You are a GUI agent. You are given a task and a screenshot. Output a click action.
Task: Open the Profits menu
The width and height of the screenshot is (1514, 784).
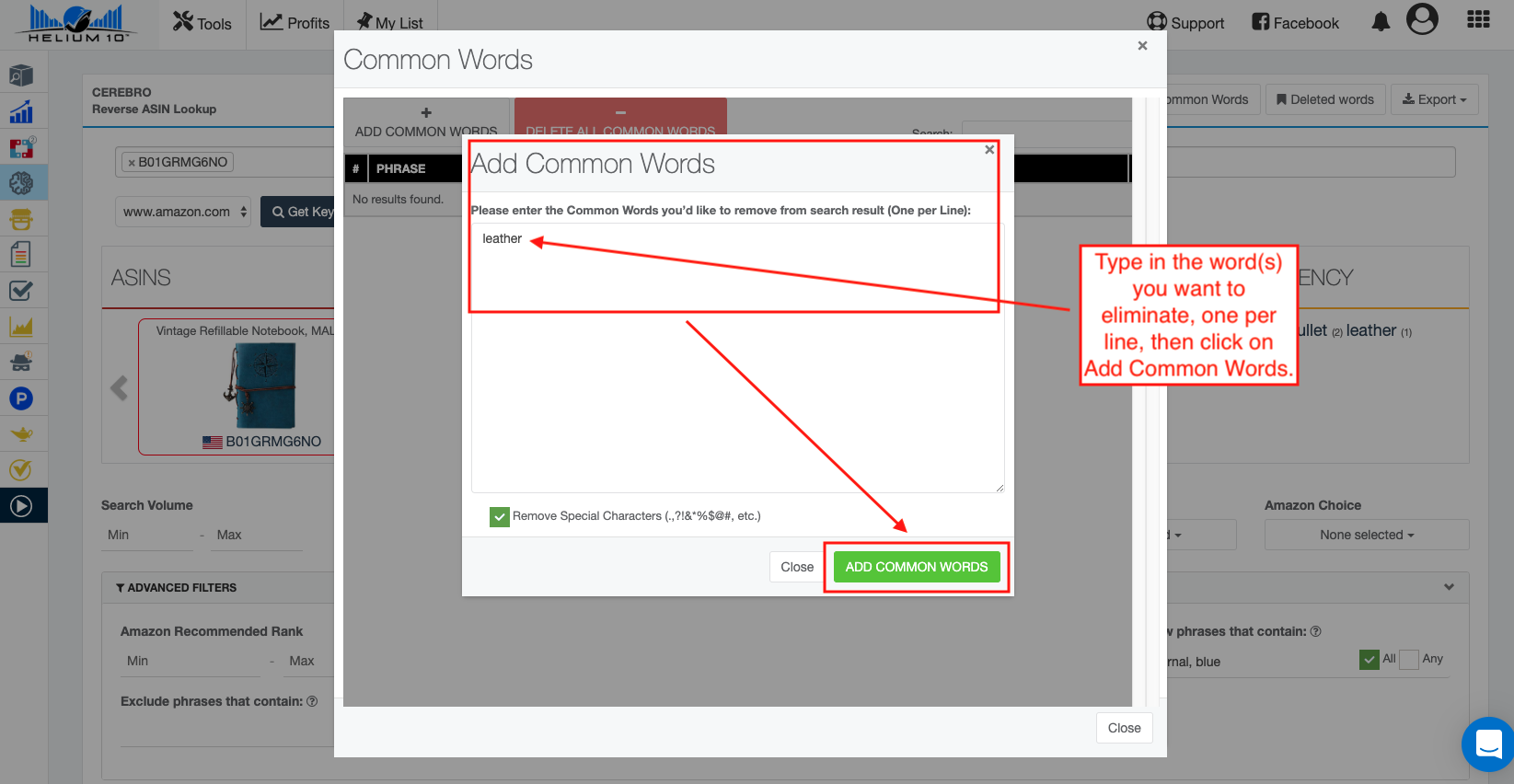pyautogui.click(x=295, y=23)
